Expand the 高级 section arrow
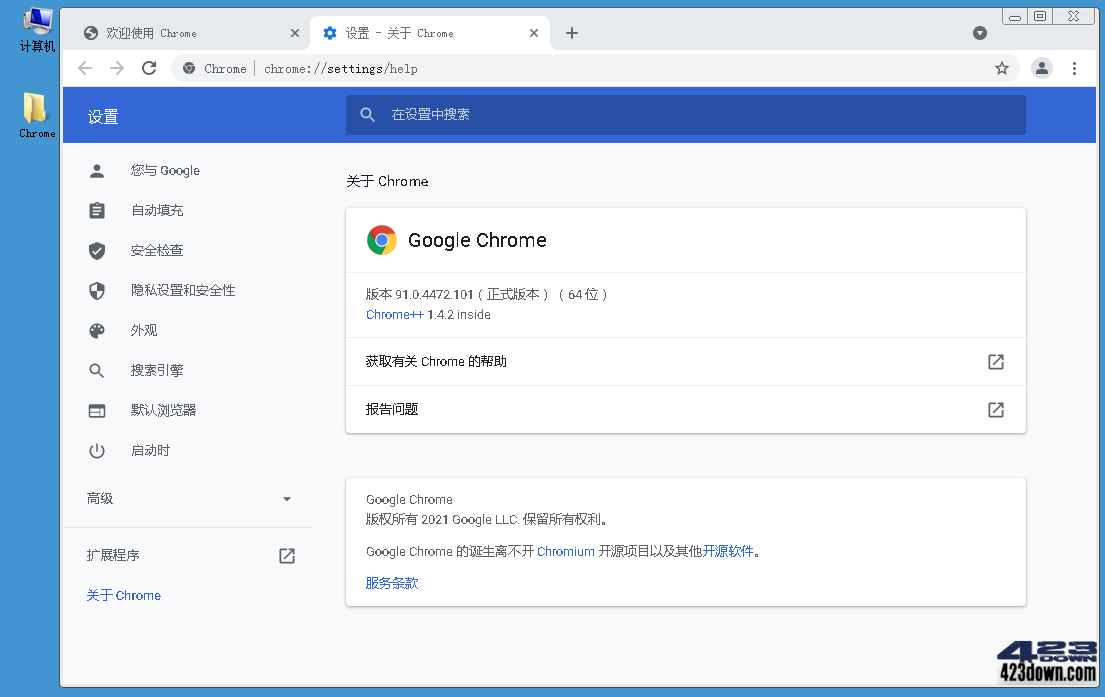Image resolution: width=1105 pixels, height=697 pixels. coord(287,499)
